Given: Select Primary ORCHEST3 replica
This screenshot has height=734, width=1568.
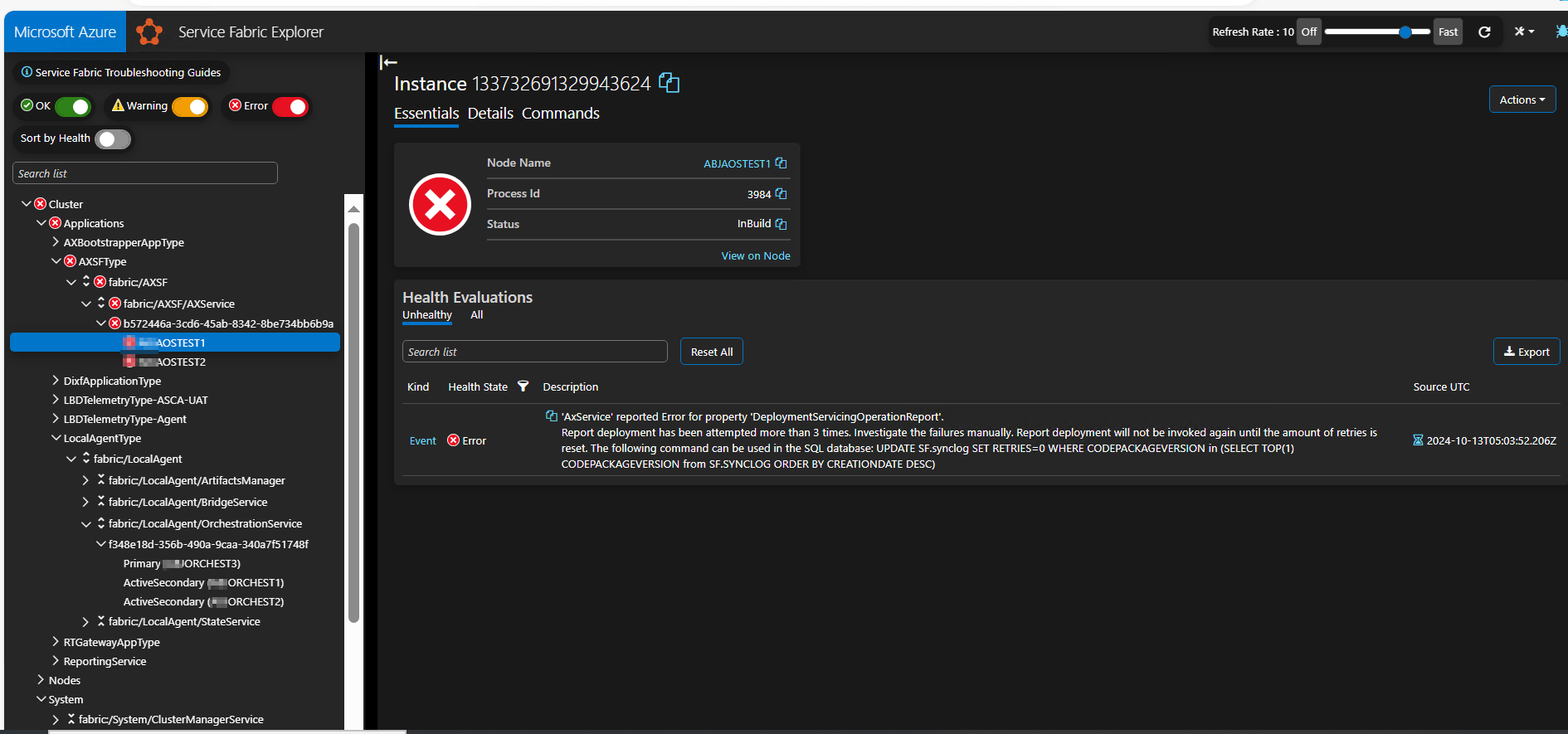Looking at the screenshot, I should point(182,563).
